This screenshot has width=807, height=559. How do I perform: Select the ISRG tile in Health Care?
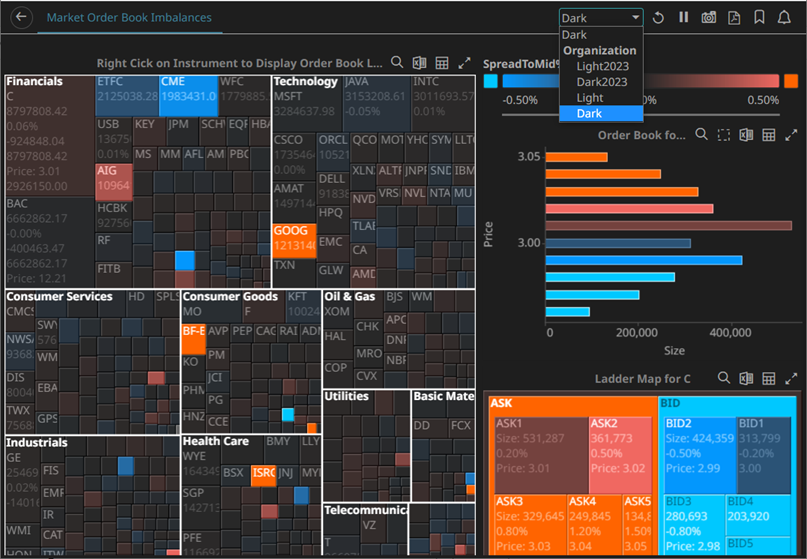click(264, 476)
